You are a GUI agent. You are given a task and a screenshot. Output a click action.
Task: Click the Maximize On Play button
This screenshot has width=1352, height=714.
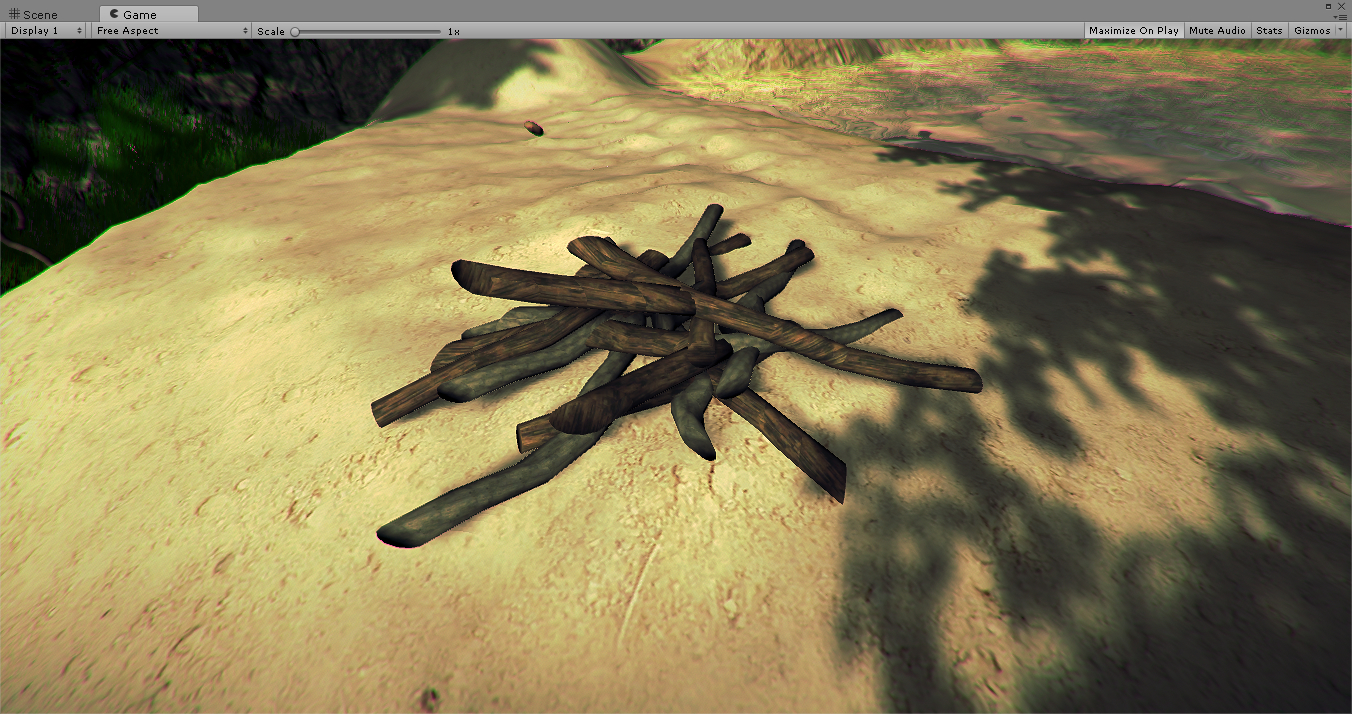tap(1133, 30)
